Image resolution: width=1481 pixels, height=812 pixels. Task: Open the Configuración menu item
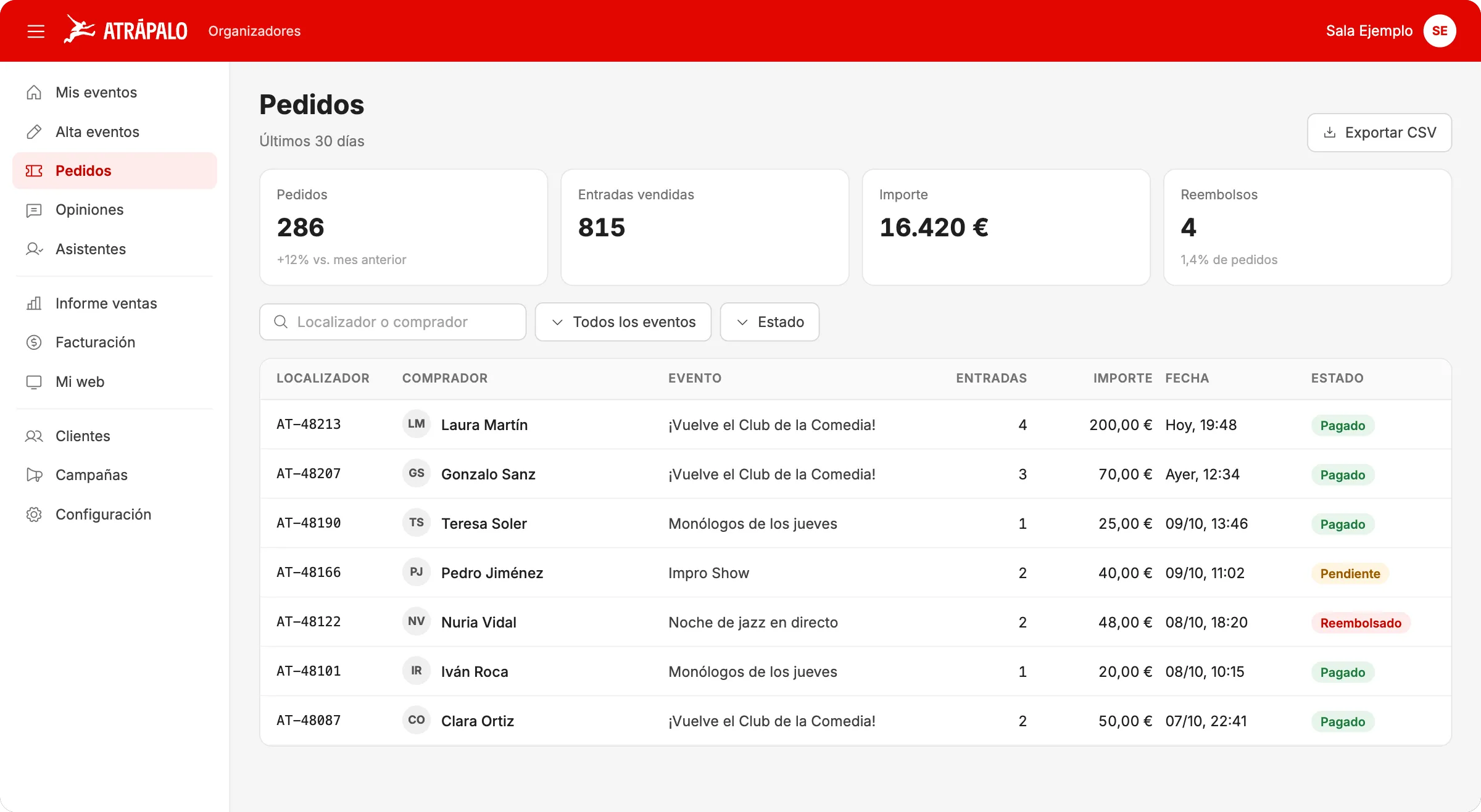point(115,515)
